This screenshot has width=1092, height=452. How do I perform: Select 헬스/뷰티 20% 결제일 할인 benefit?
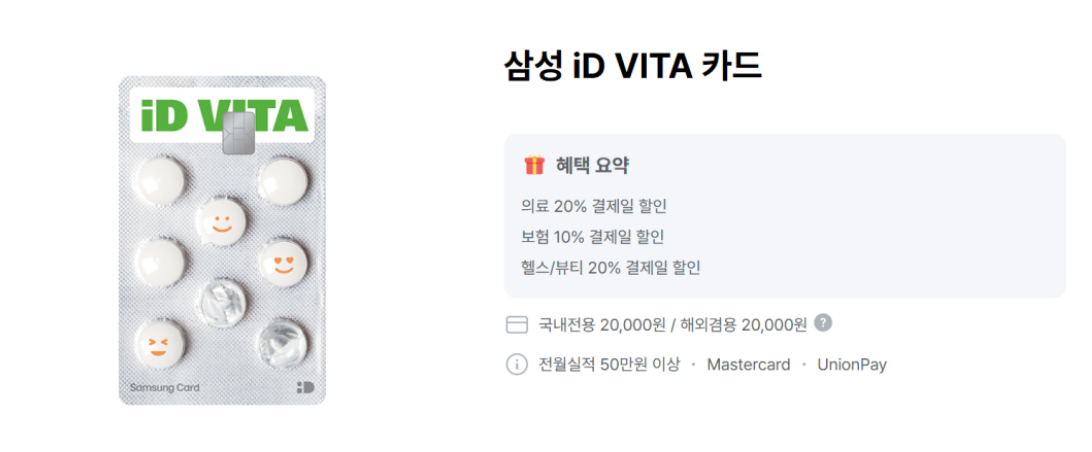tap(611, 267)
